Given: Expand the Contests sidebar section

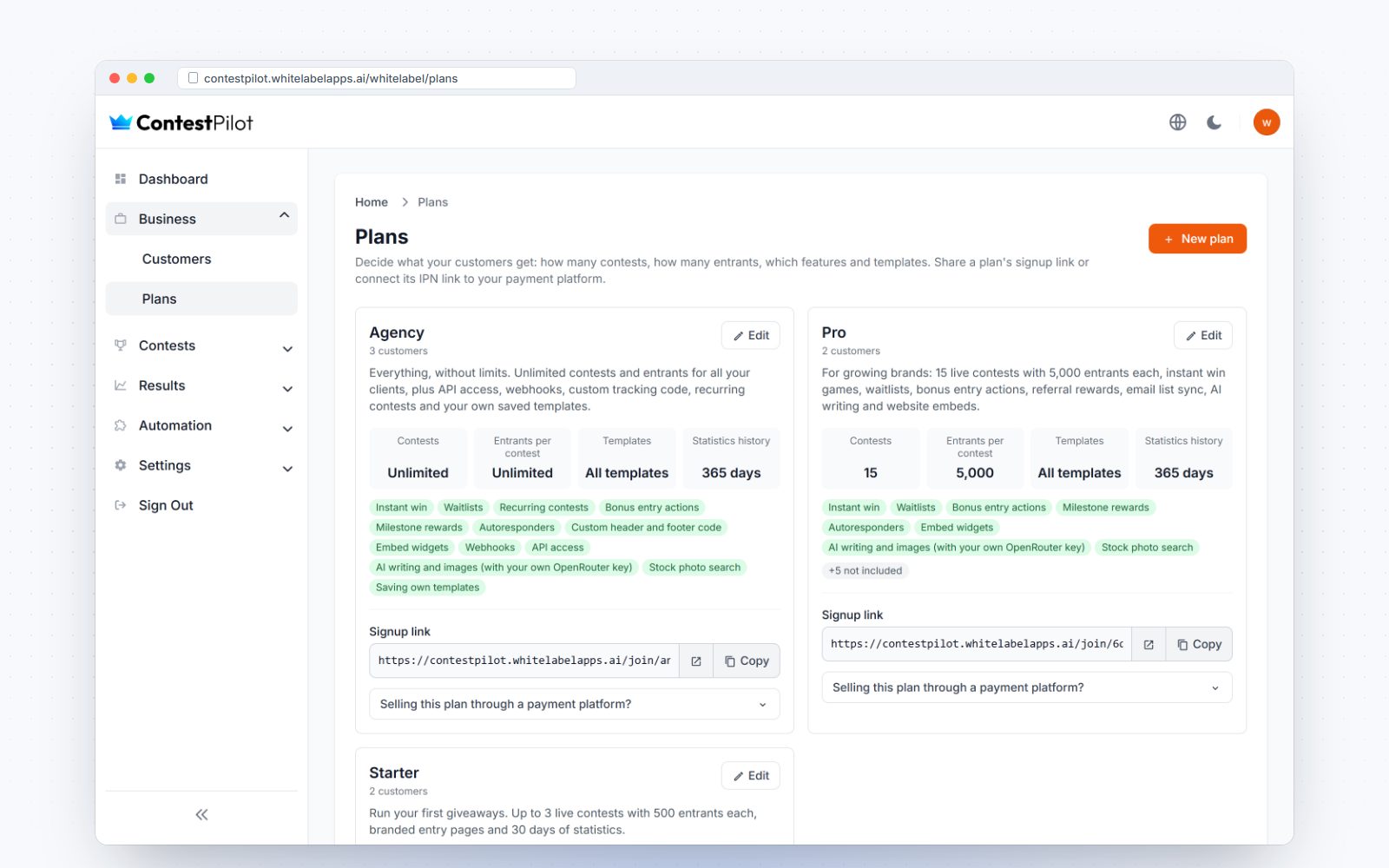Looking at the screenshot, I should click(x=201, y=345).
